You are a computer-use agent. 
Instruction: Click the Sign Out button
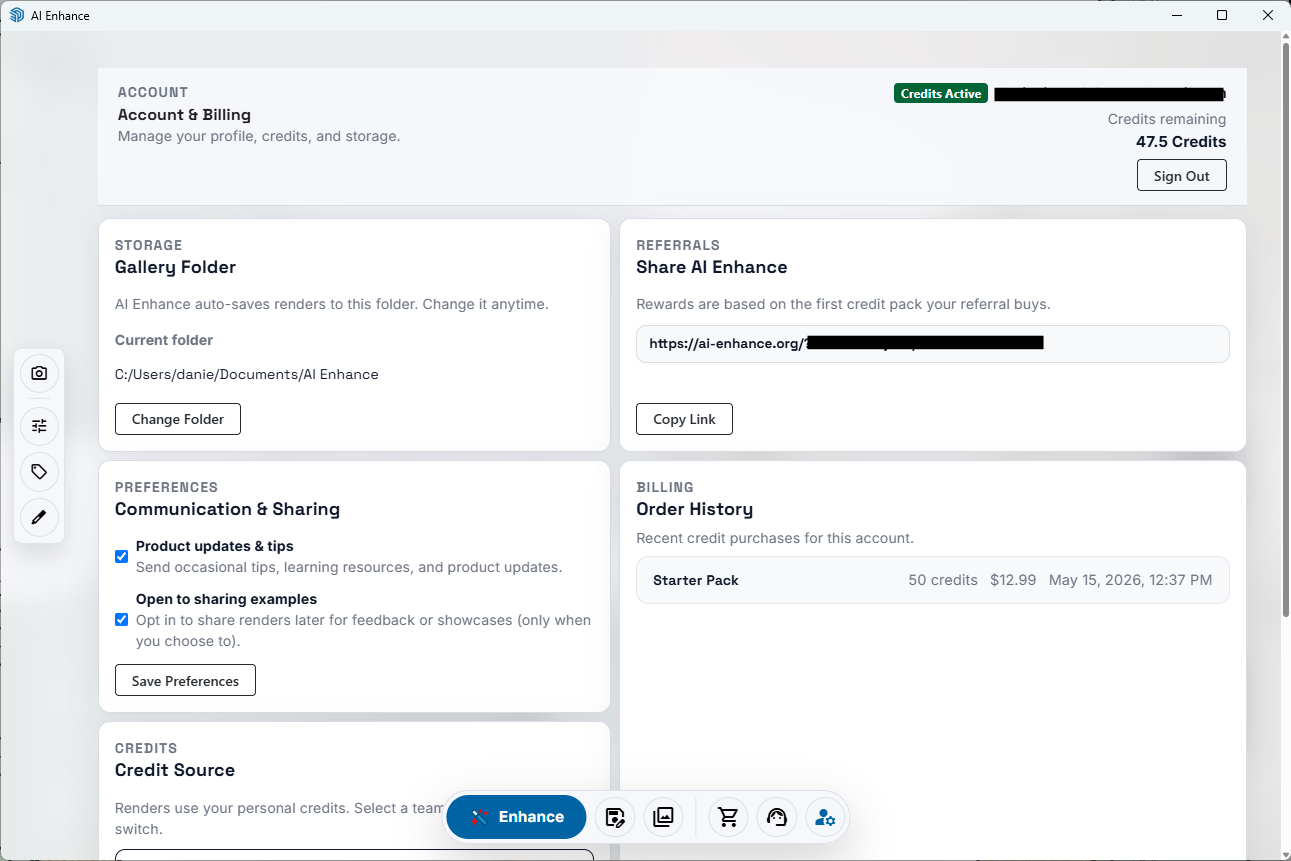1182,176
